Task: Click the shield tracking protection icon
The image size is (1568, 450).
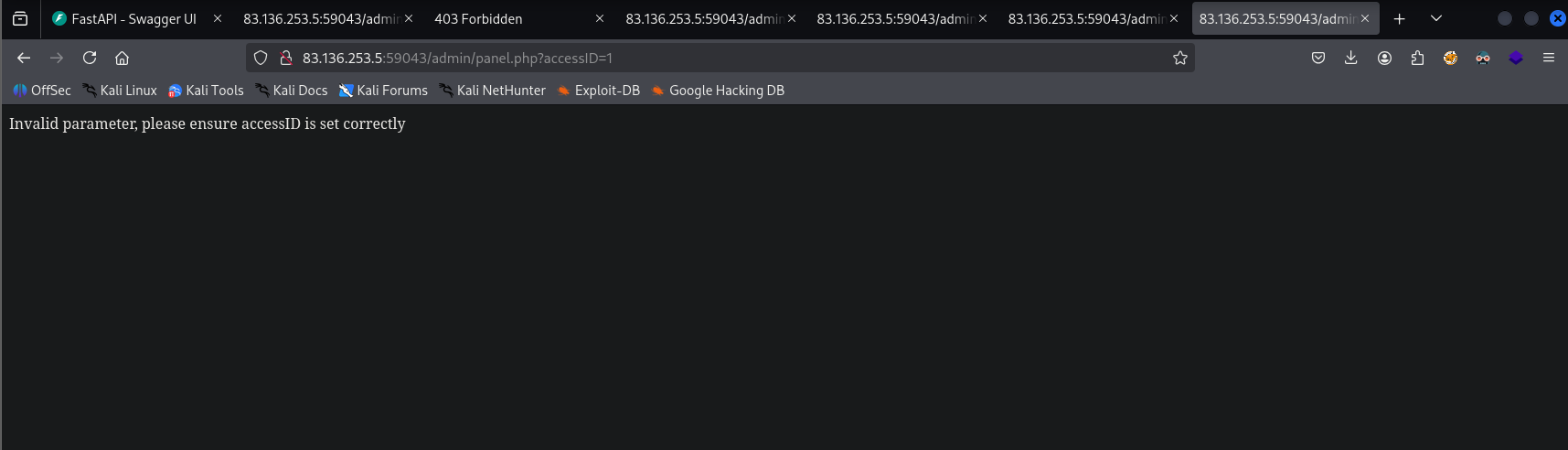Action: (x=261, y=58)
